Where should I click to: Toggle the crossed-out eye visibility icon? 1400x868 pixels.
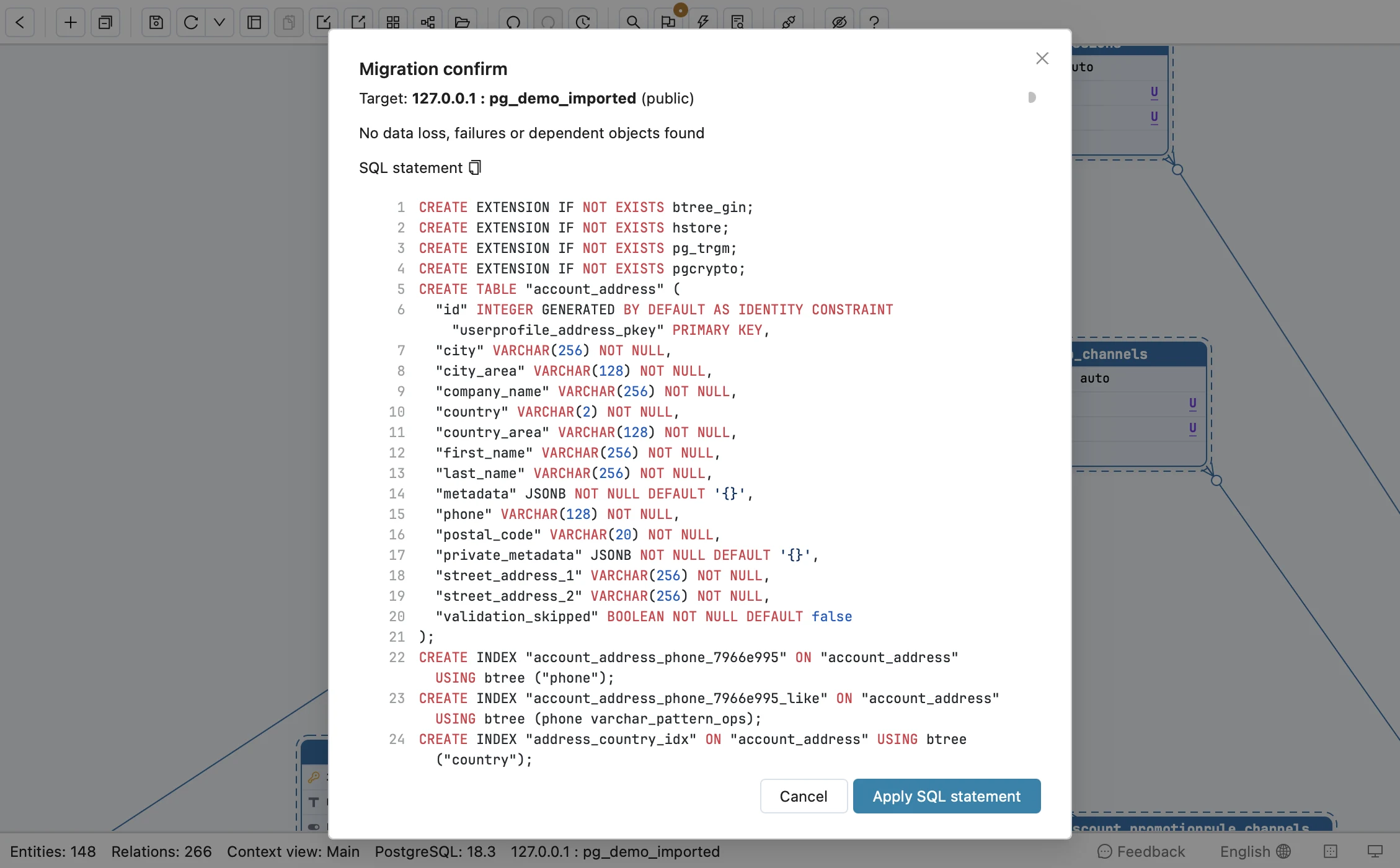click(840, 22)
